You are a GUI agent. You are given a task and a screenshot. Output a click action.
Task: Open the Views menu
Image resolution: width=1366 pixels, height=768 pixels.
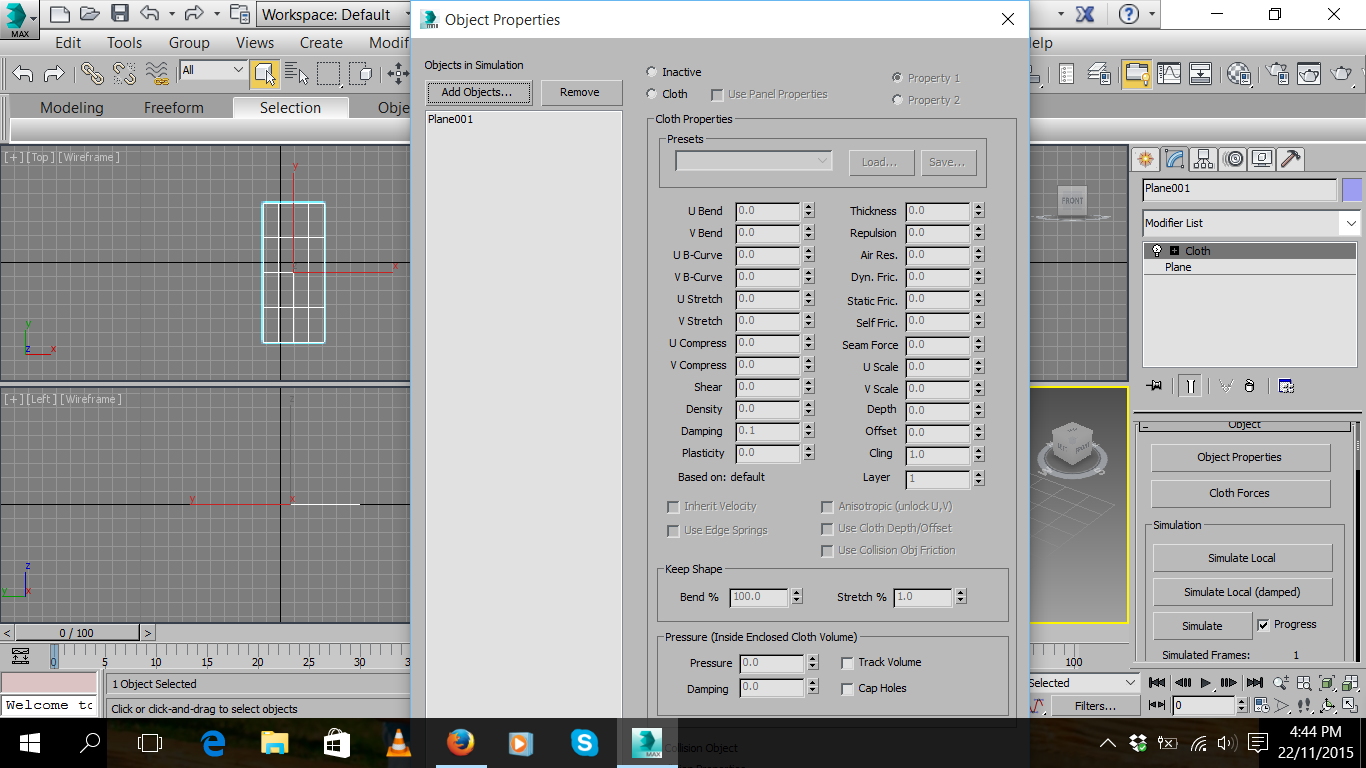(255, 43)
